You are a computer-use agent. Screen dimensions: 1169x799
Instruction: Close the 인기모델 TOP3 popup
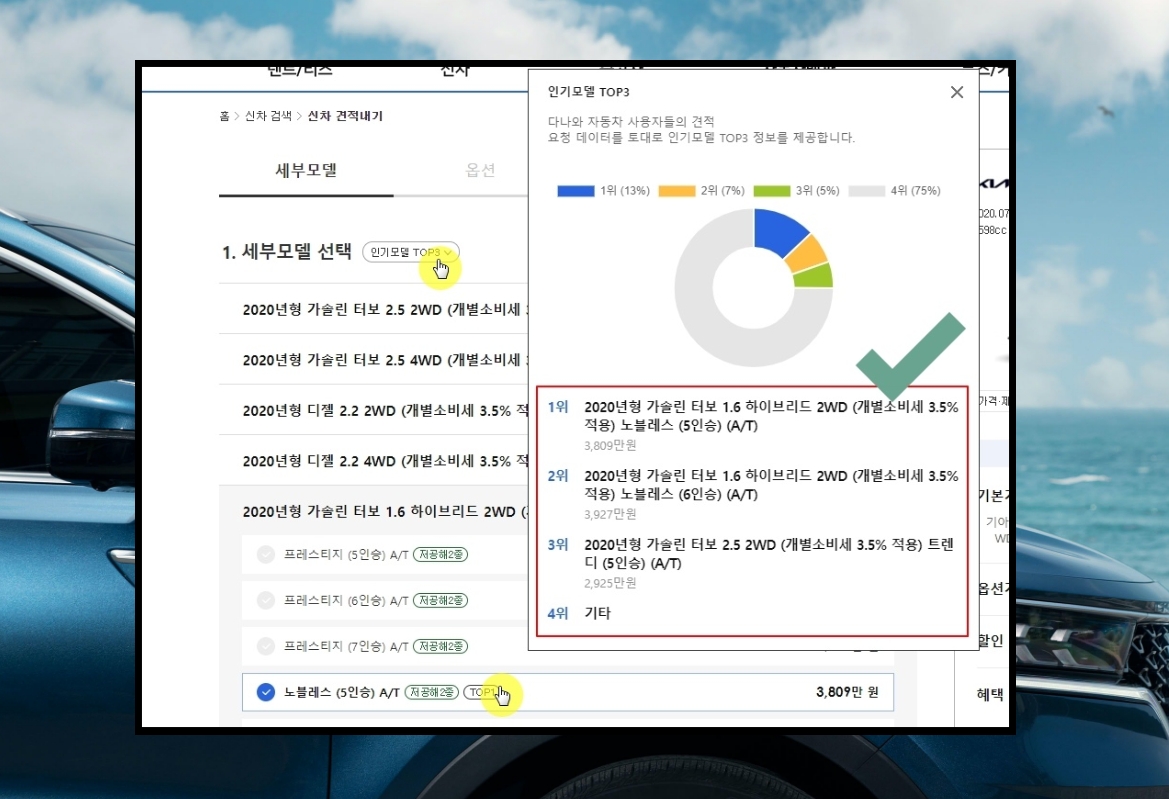(x=957, y=92)
